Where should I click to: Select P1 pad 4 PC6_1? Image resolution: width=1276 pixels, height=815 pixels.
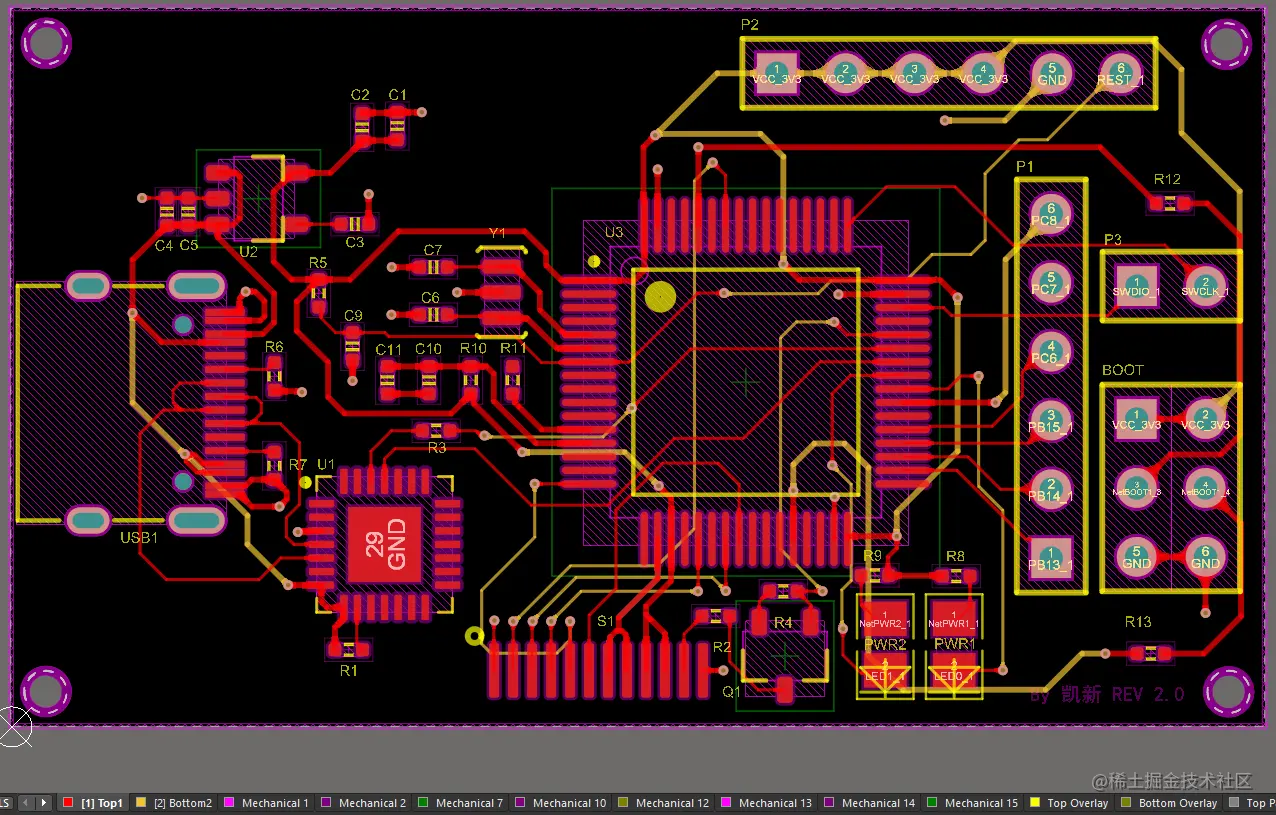click(x=1050, y=352)
